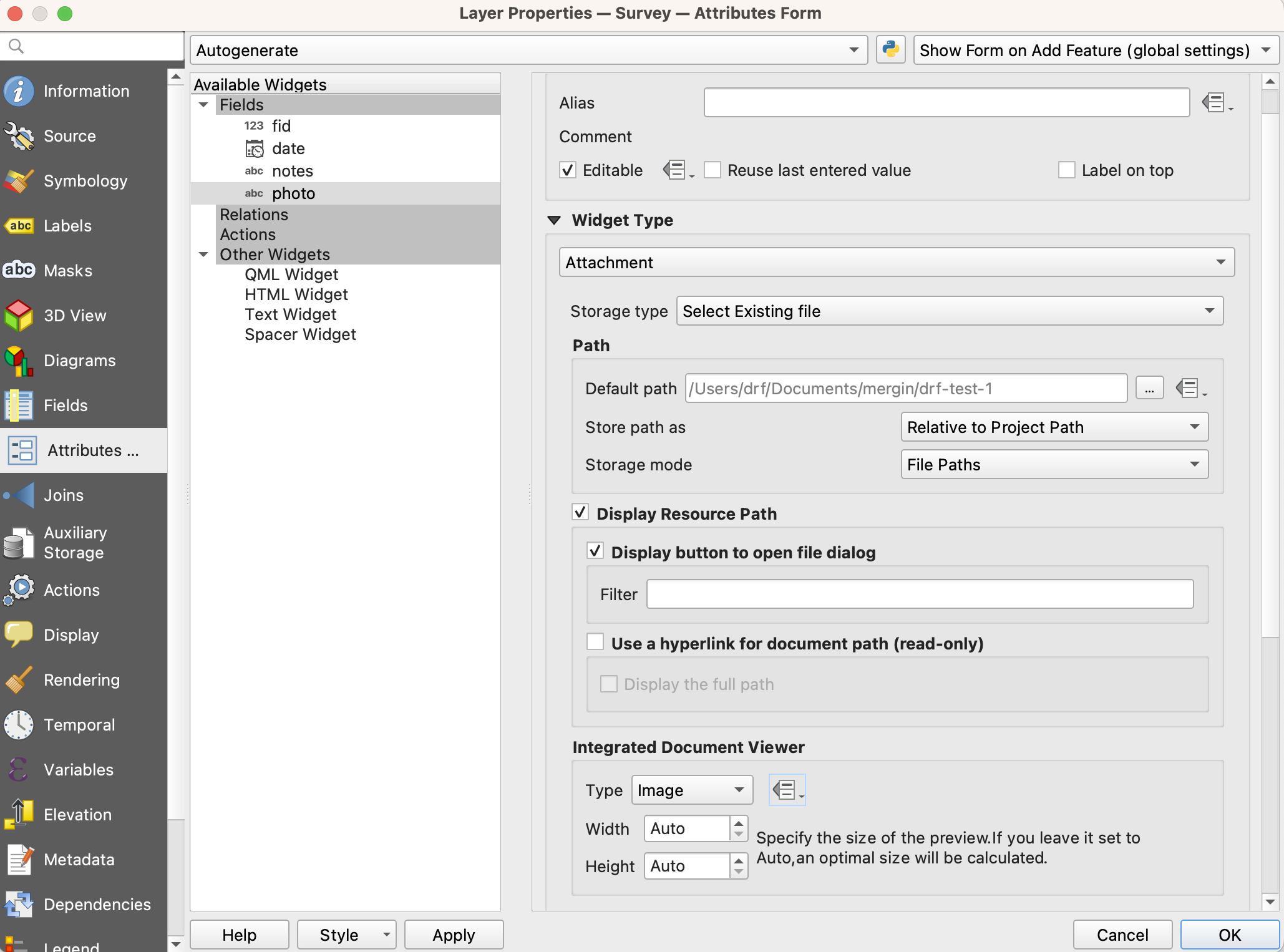This screenshot has height=952, width=1284.
Task: Open the Diagrams chart icon
Action: (19, 361)
